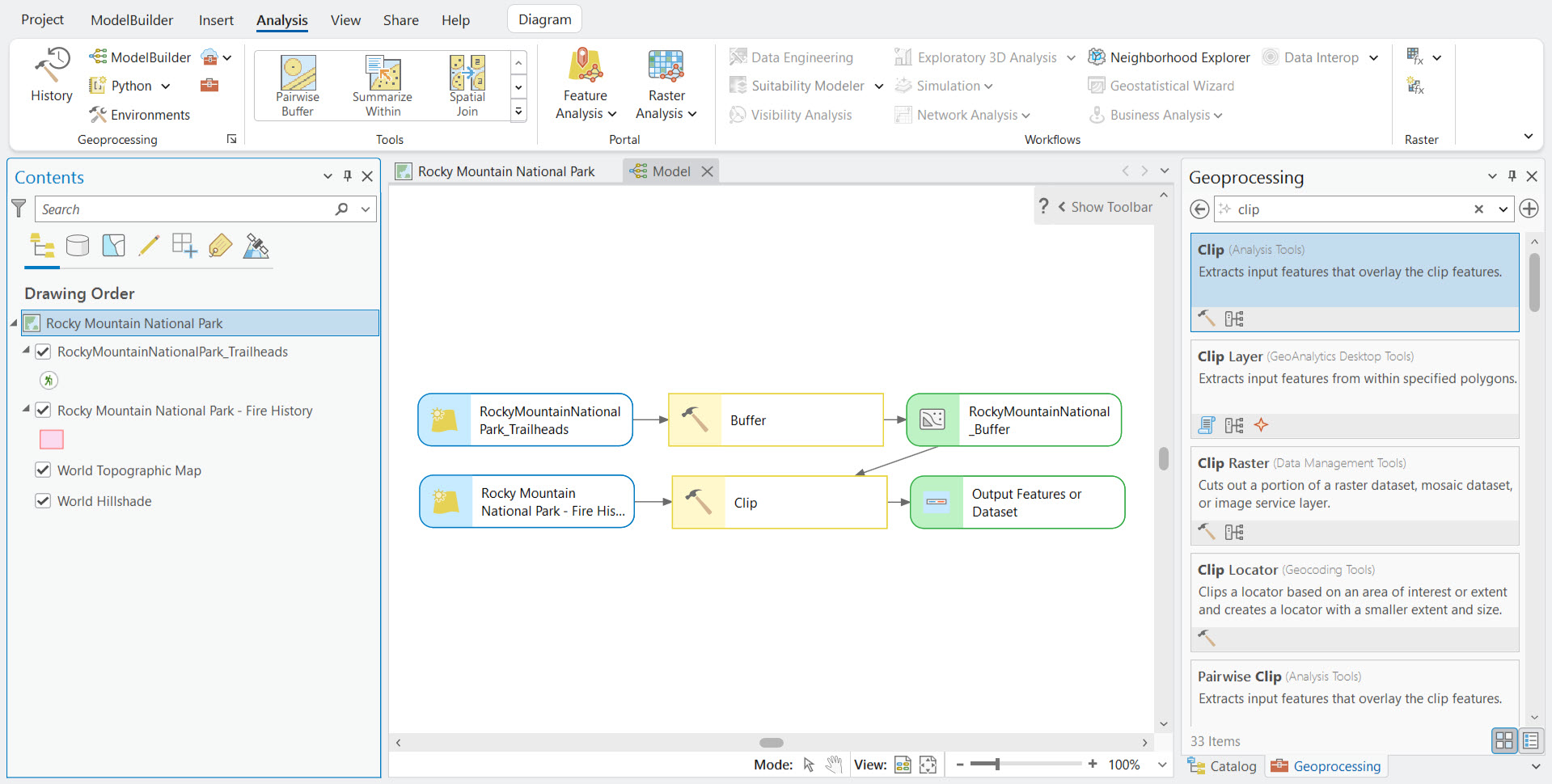
Task: Open the View menu
Action: pyautogui.click(x=345, y=19)
